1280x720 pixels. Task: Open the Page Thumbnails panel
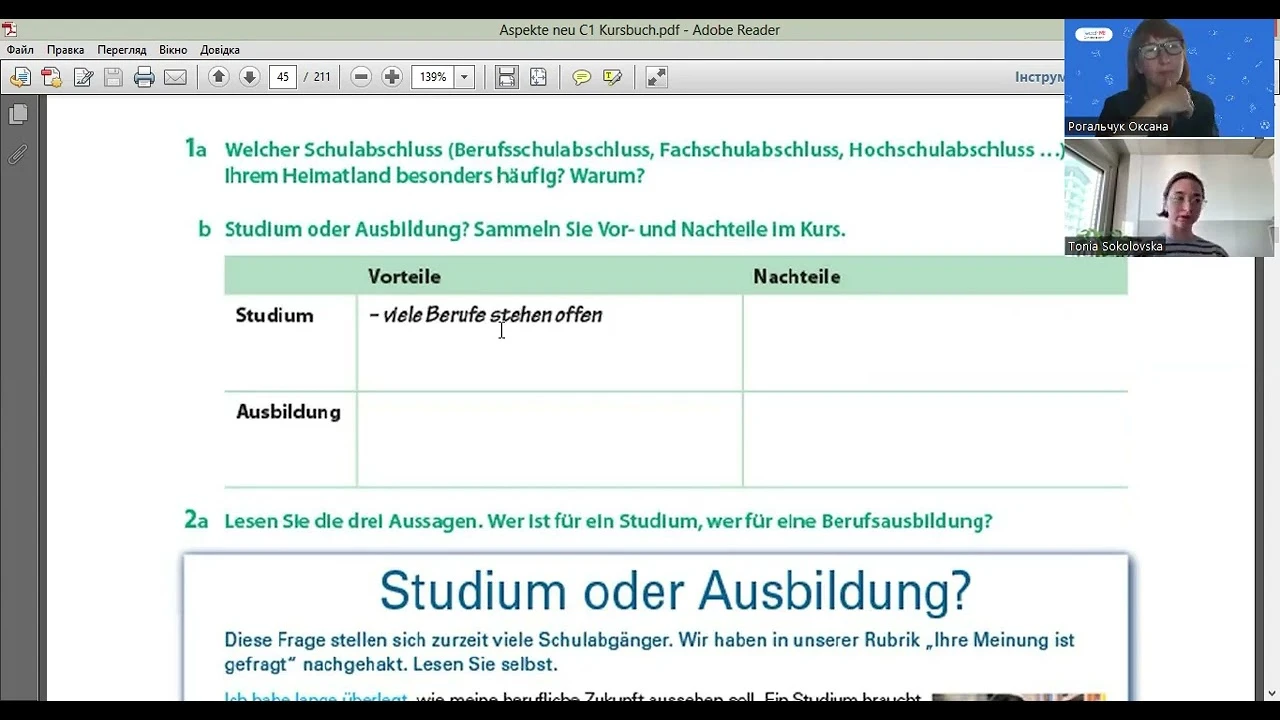[18, 115]
